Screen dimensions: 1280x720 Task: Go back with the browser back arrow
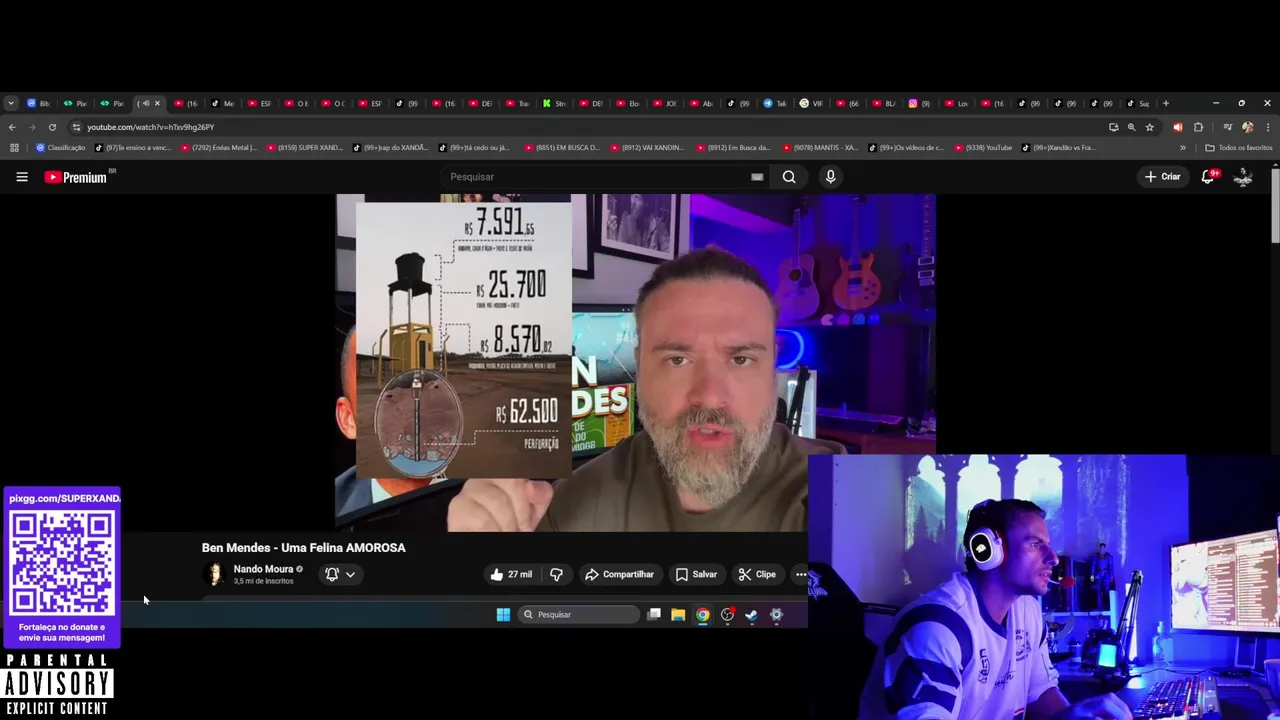[12, 127]
